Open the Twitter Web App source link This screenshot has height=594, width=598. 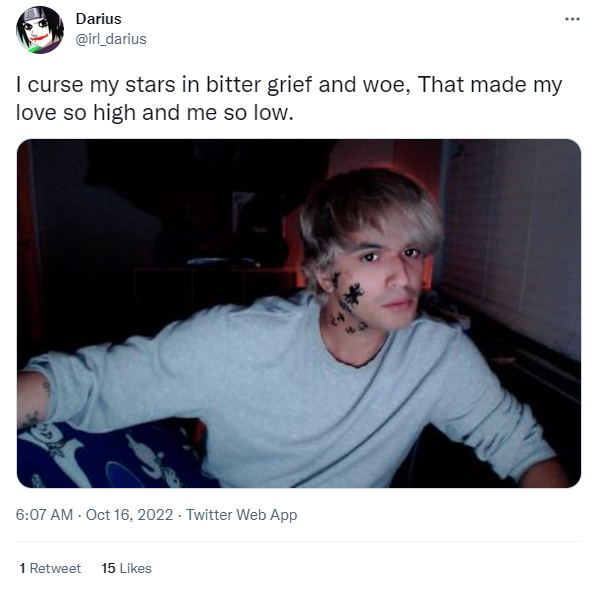point(241,515)
